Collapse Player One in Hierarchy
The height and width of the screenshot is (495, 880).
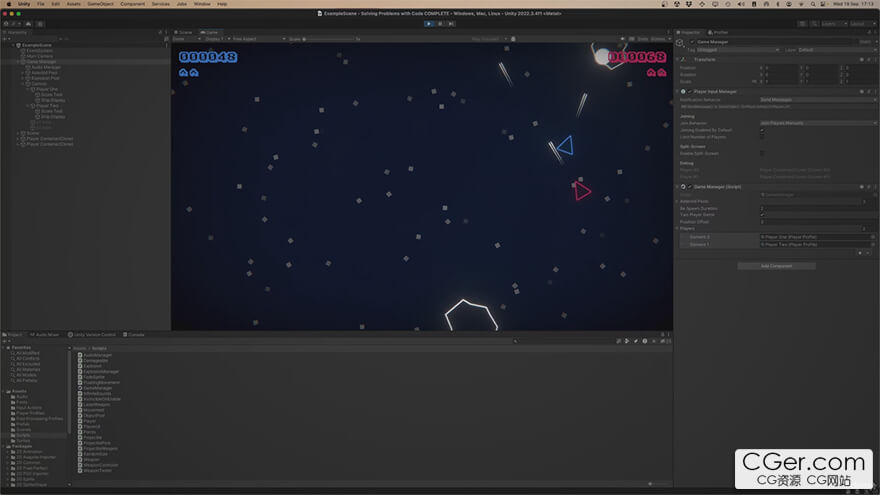point(28,89)
